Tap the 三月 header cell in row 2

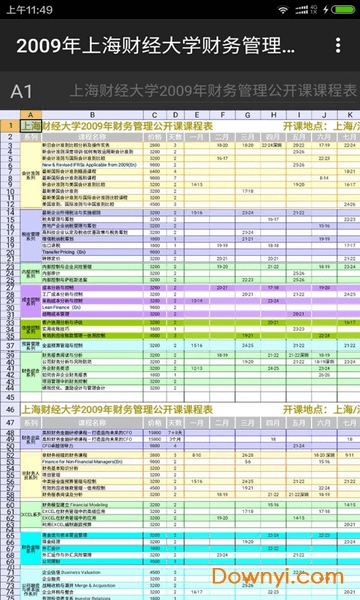coord(248,137)
